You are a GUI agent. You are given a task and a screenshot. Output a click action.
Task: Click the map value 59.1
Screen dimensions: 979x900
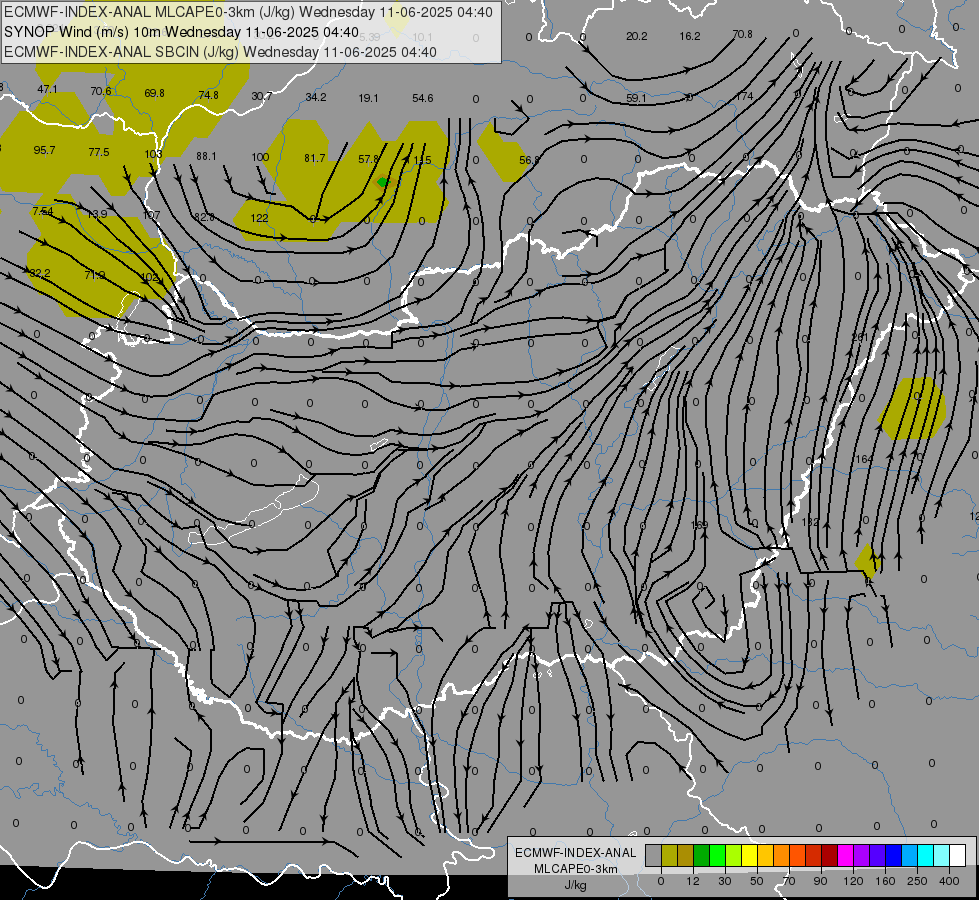click(x=636, y=98)
